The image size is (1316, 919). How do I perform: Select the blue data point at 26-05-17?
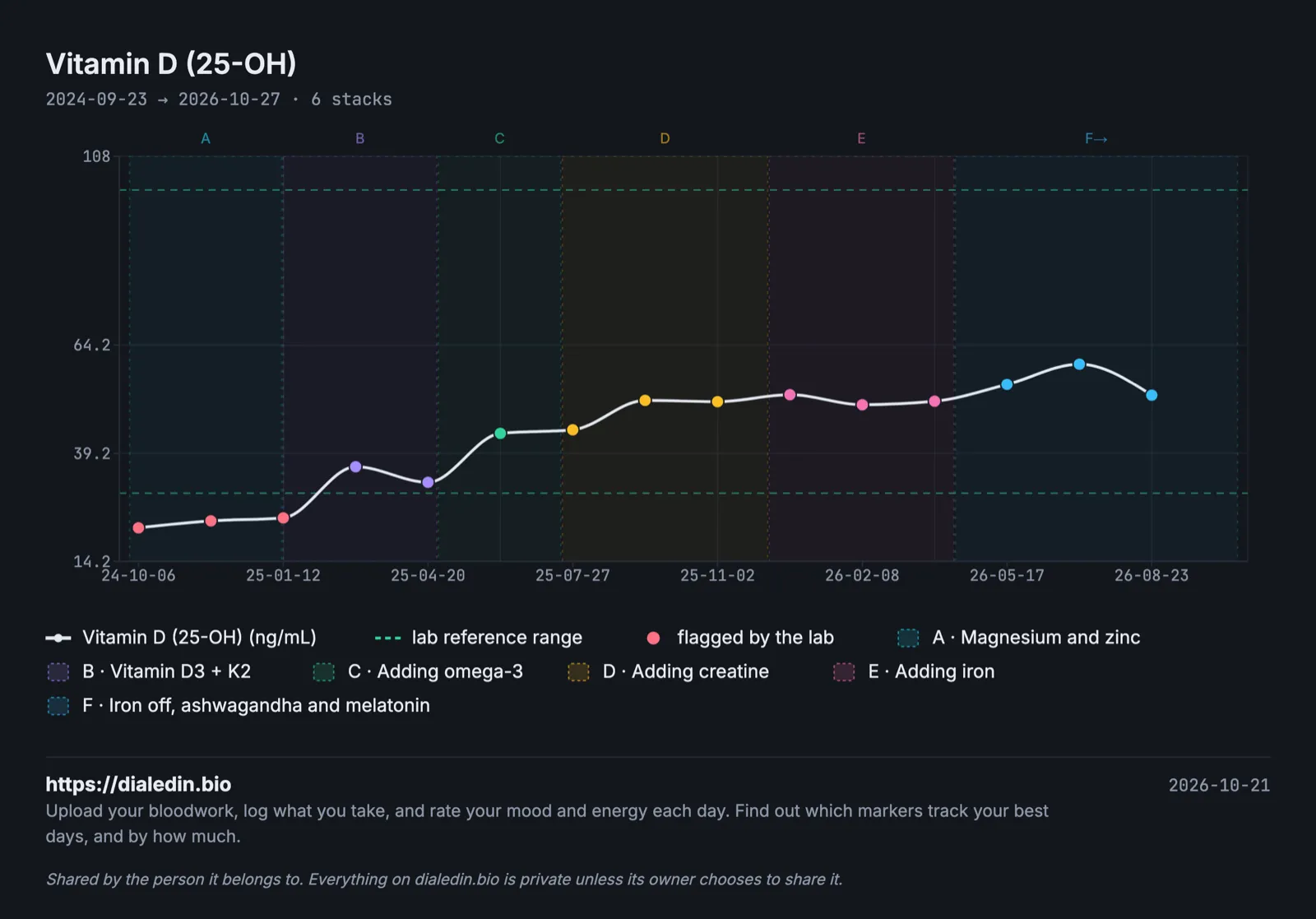pyautogui.click(x=1007, y=384)
